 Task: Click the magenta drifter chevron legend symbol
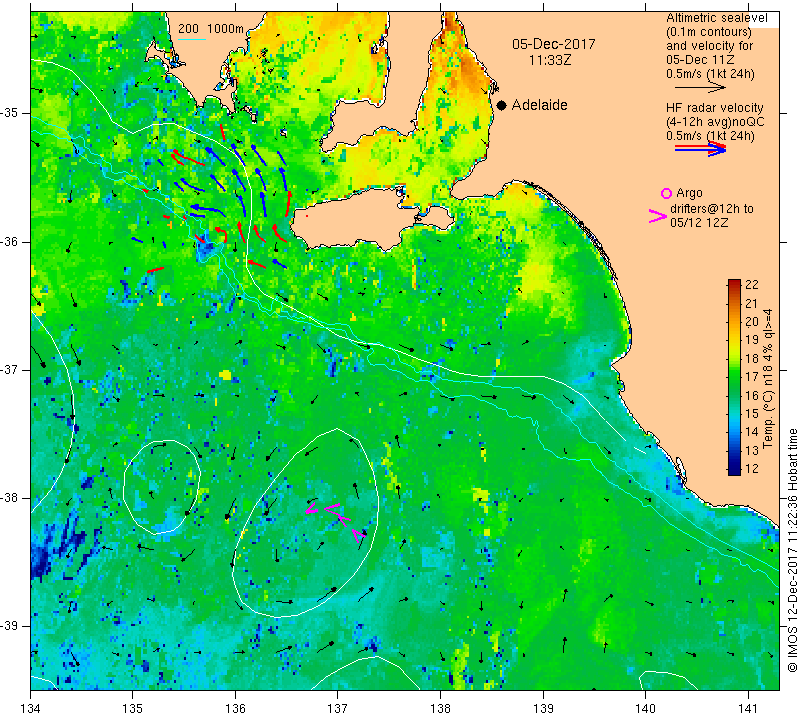657,216
